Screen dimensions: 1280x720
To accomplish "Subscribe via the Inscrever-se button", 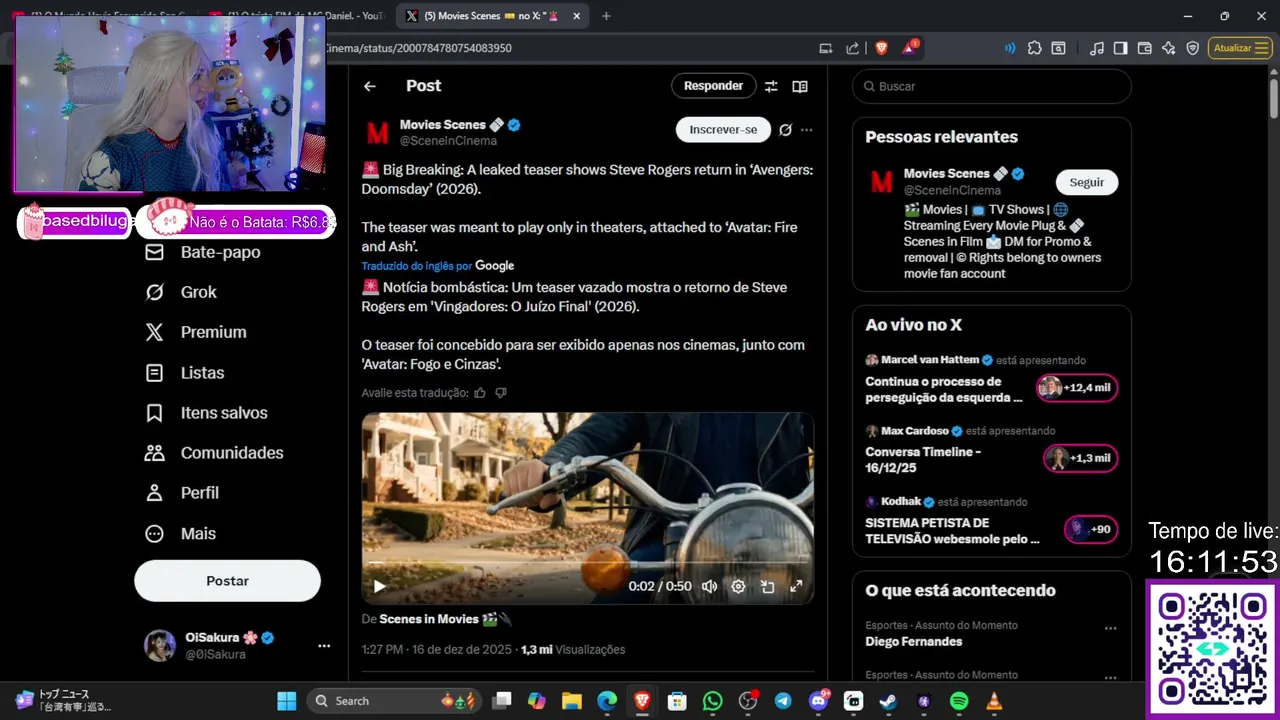I will (723, 130).
